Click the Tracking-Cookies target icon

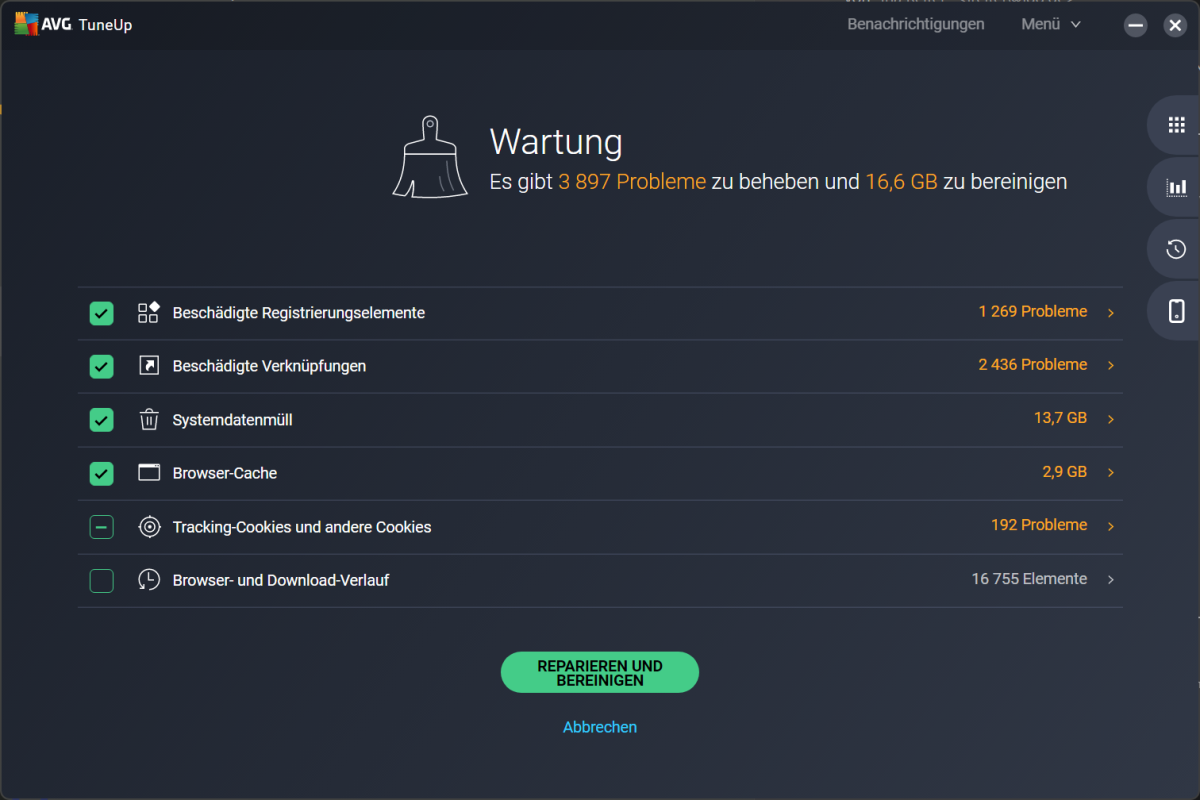click(149, 527)
